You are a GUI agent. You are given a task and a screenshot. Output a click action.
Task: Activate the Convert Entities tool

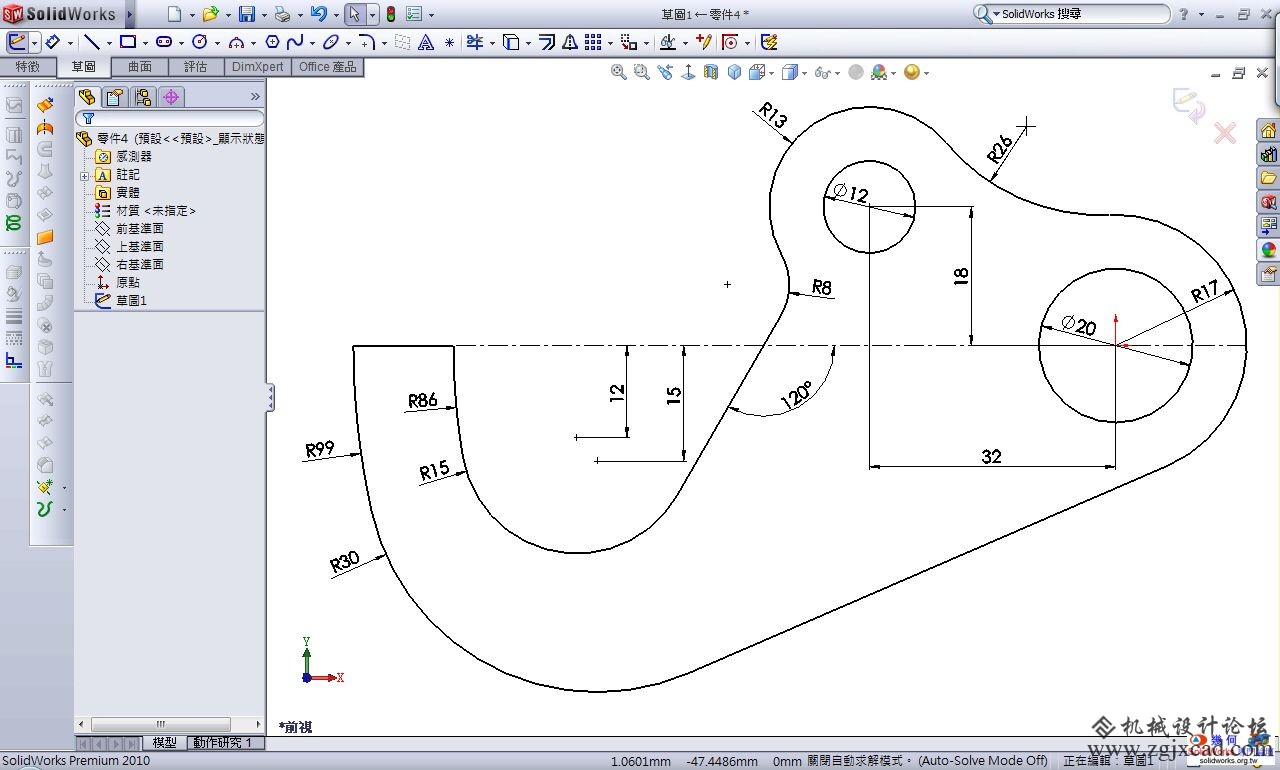tap(511, 42)
